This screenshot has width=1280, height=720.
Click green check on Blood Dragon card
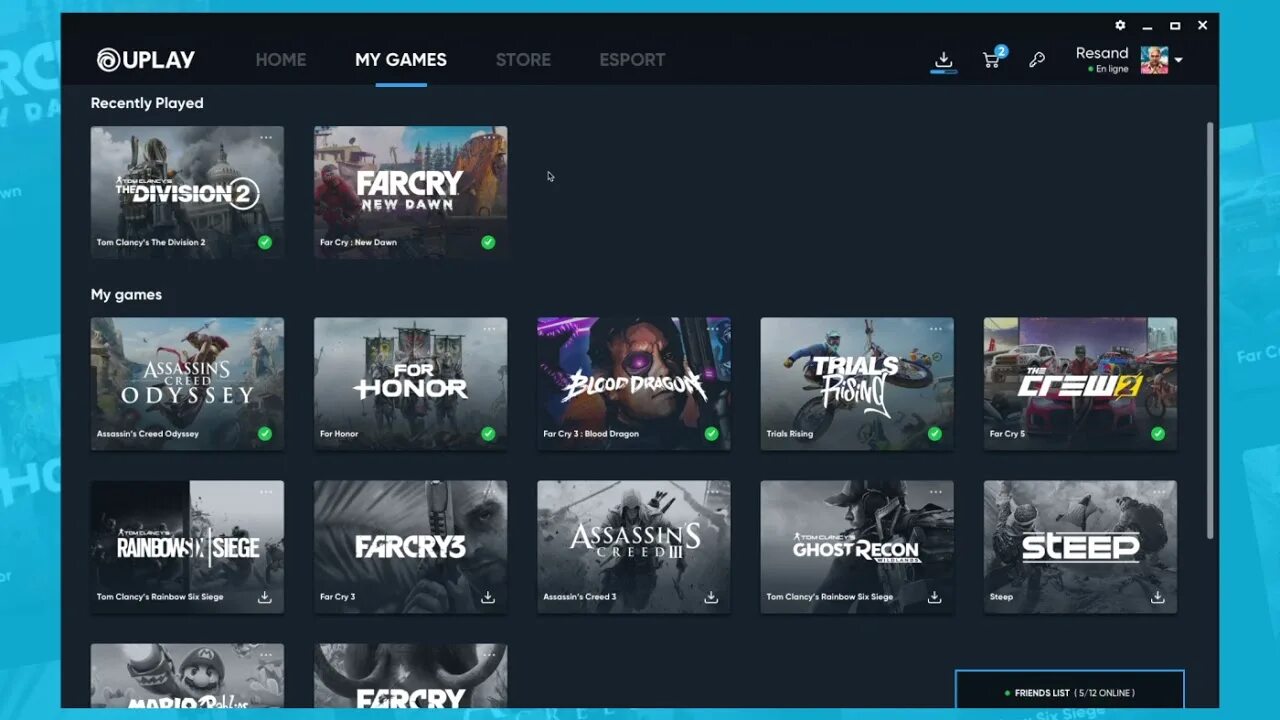point(711,434)
